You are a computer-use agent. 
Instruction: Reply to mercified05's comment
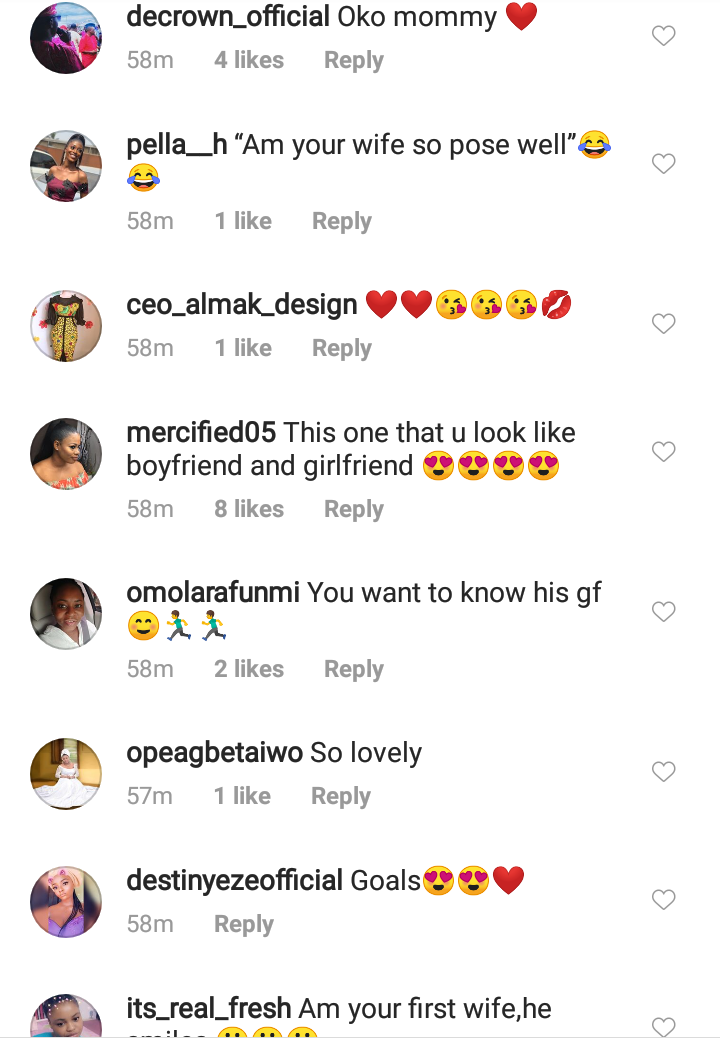(353, 509)
